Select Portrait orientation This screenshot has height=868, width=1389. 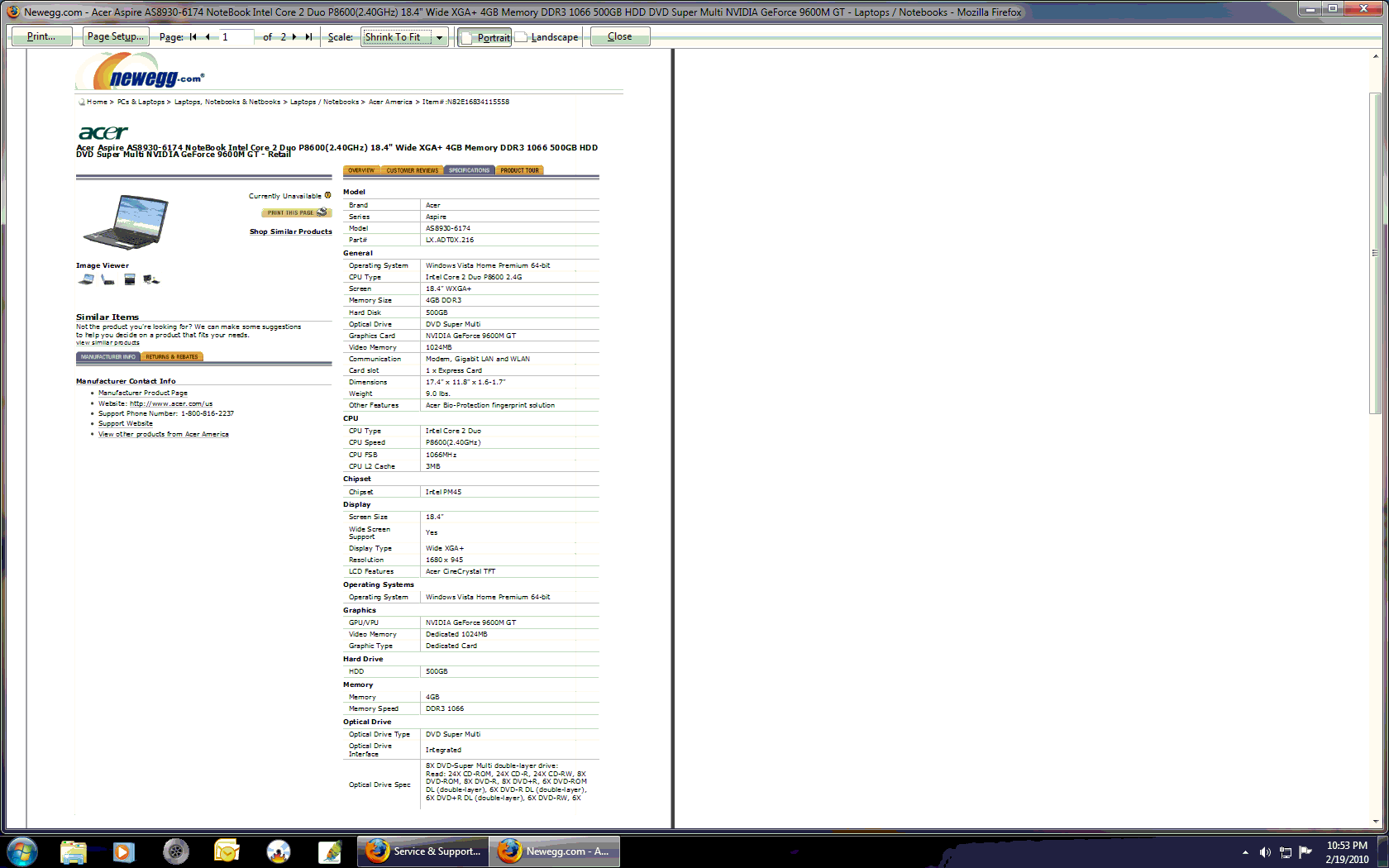(484, 37)
